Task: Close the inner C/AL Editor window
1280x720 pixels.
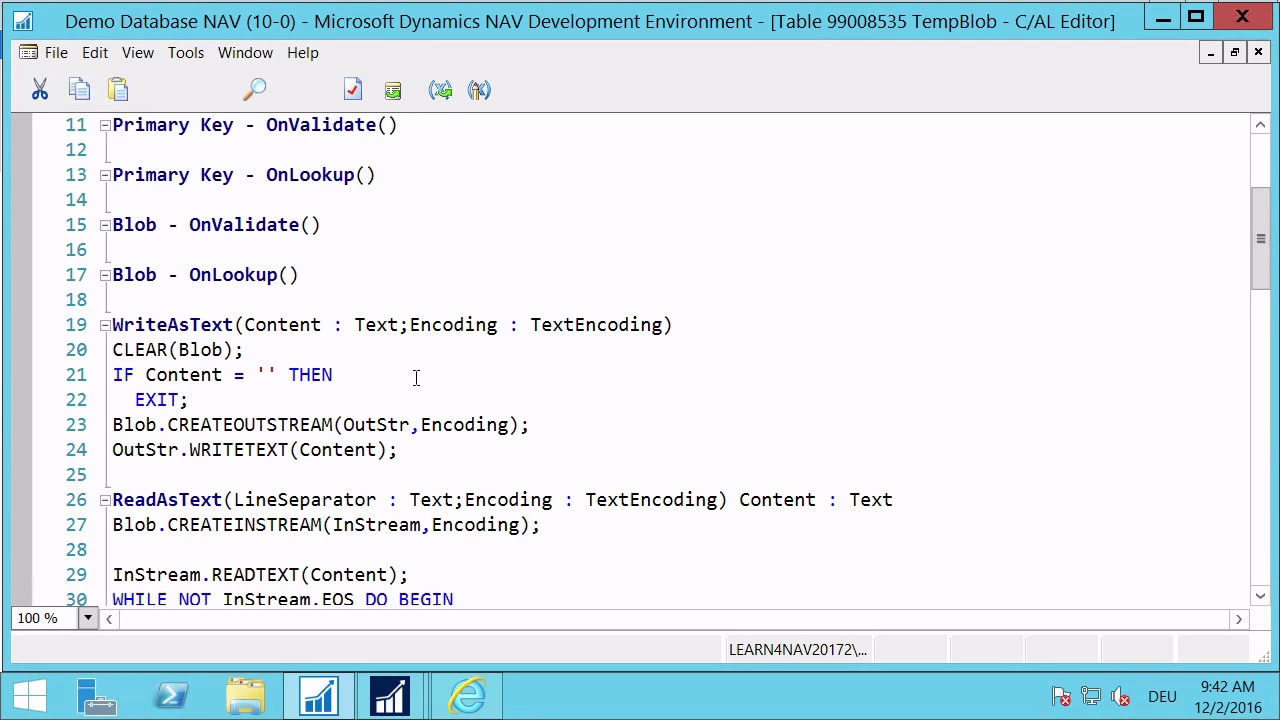Action: tap(1258, 53)
